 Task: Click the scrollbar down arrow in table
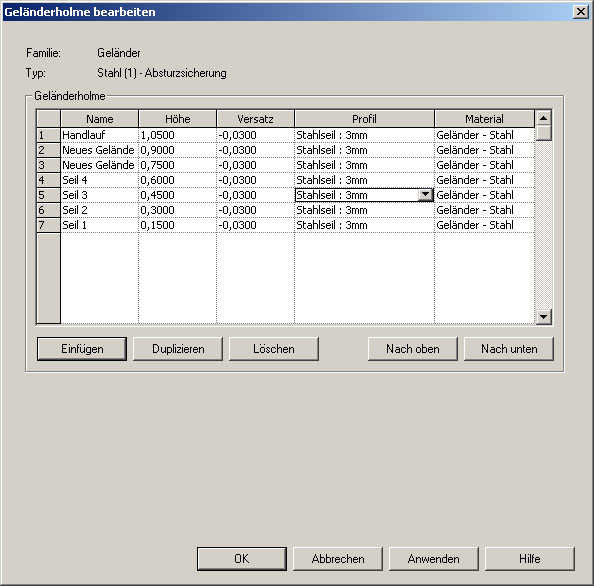[544, 316]
